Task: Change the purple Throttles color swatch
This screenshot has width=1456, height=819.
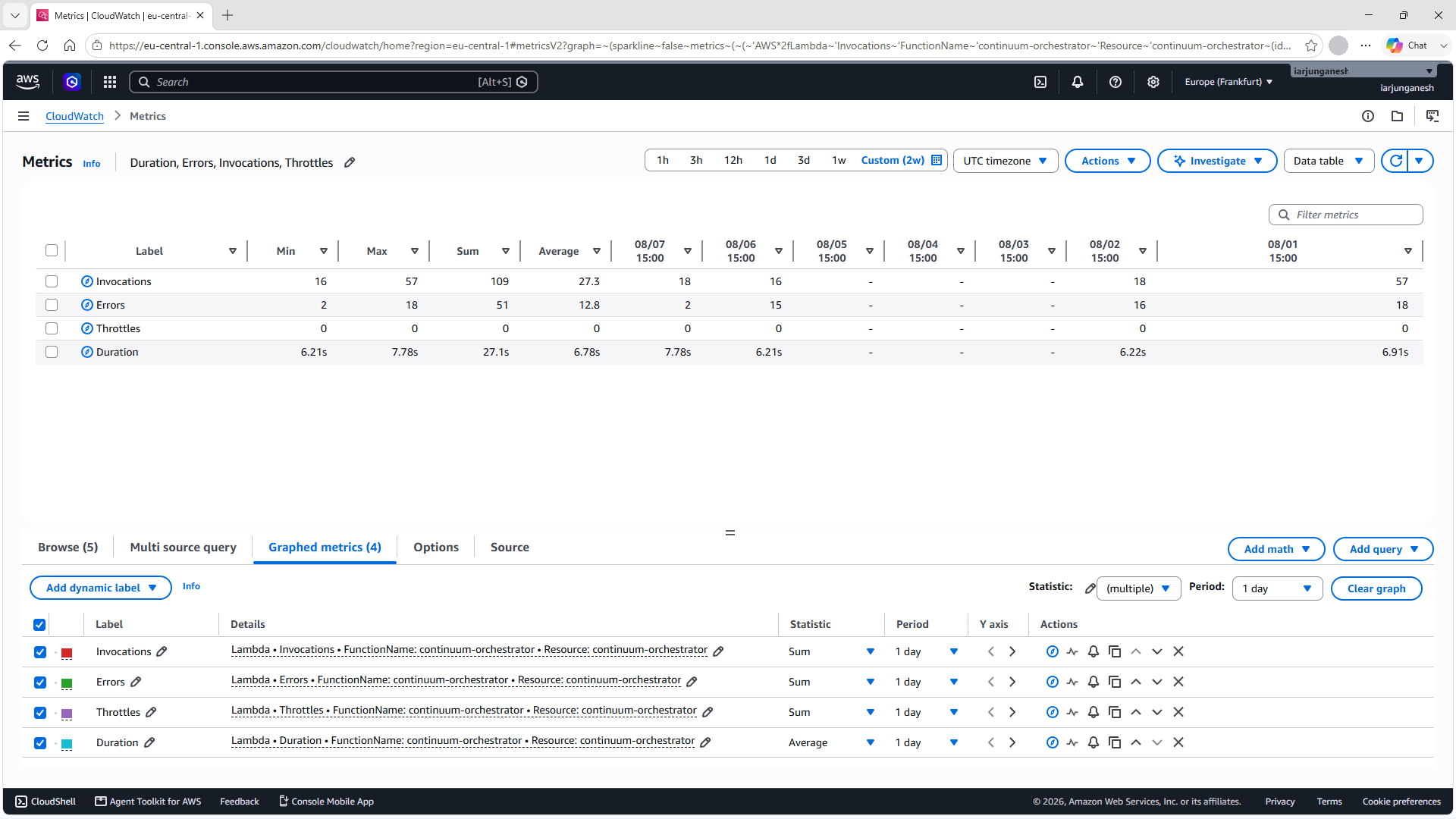Action: 67,714
